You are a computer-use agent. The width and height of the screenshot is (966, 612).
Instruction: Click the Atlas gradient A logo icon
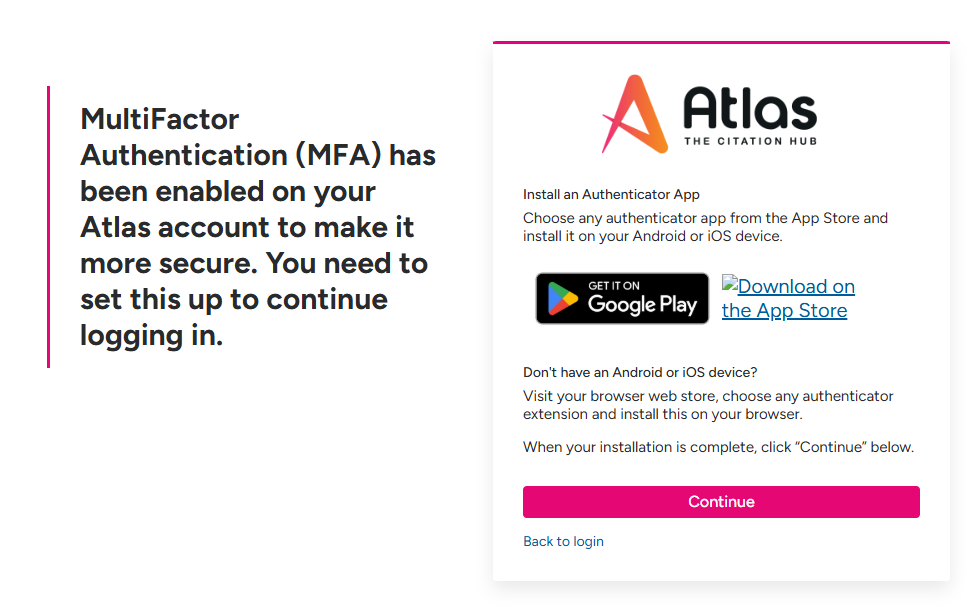coord(635,114)
